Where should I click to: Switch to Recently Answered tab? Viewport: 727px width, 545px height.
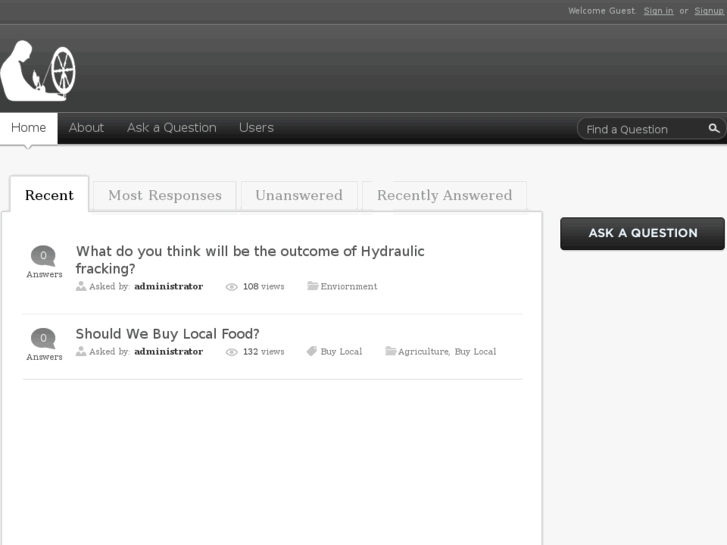click(x=444, y=195)
